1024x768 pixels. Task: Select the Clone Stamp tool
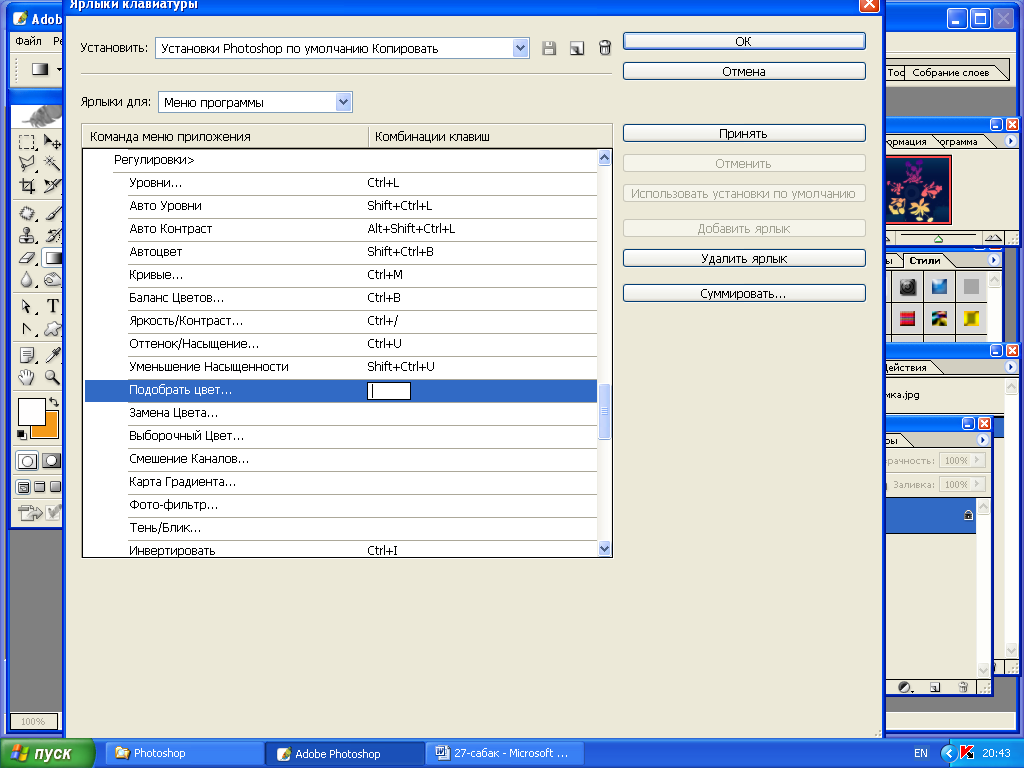point(26,235)
